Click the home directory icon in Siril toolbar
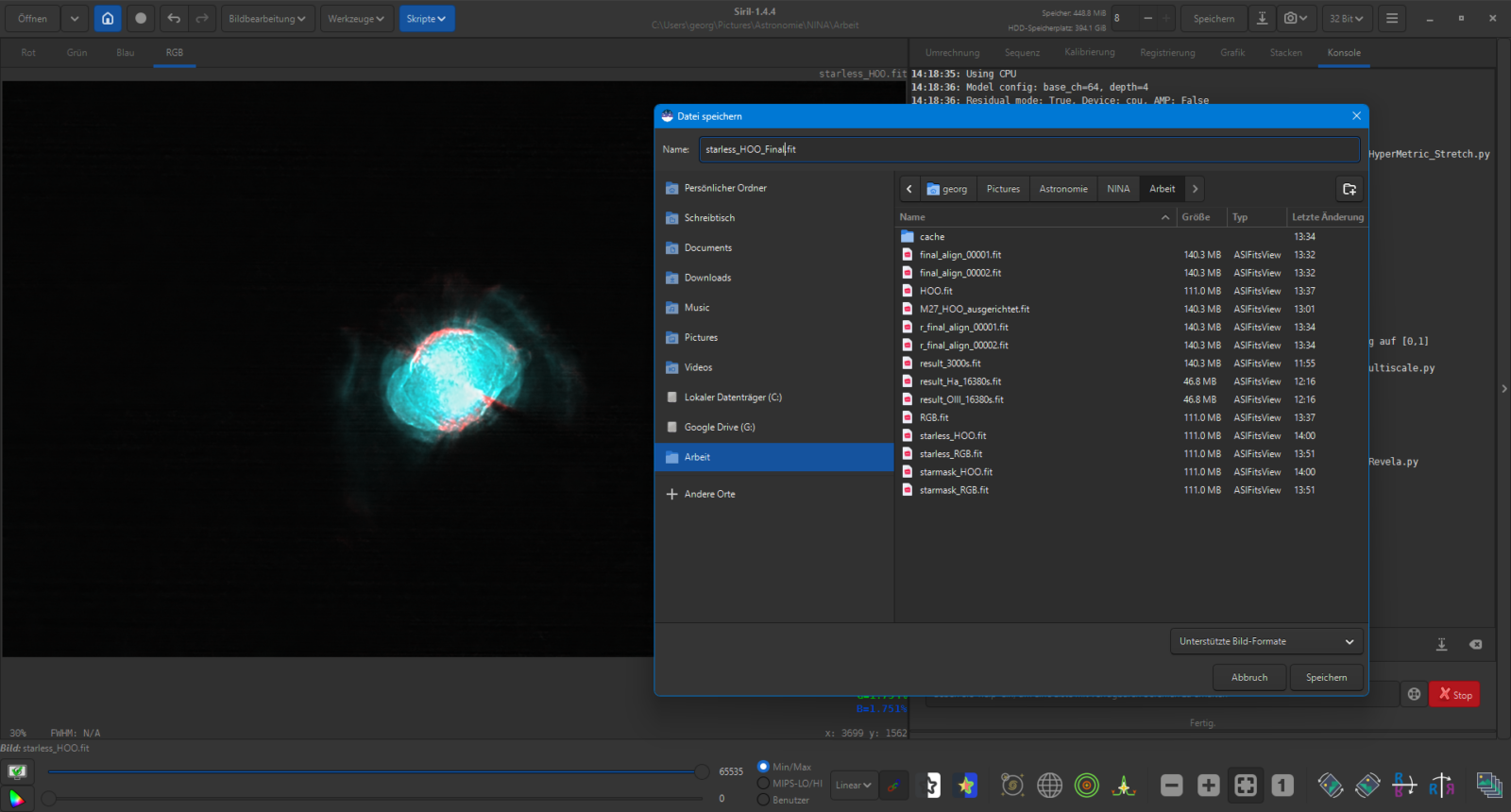 [x=108, y=18]
